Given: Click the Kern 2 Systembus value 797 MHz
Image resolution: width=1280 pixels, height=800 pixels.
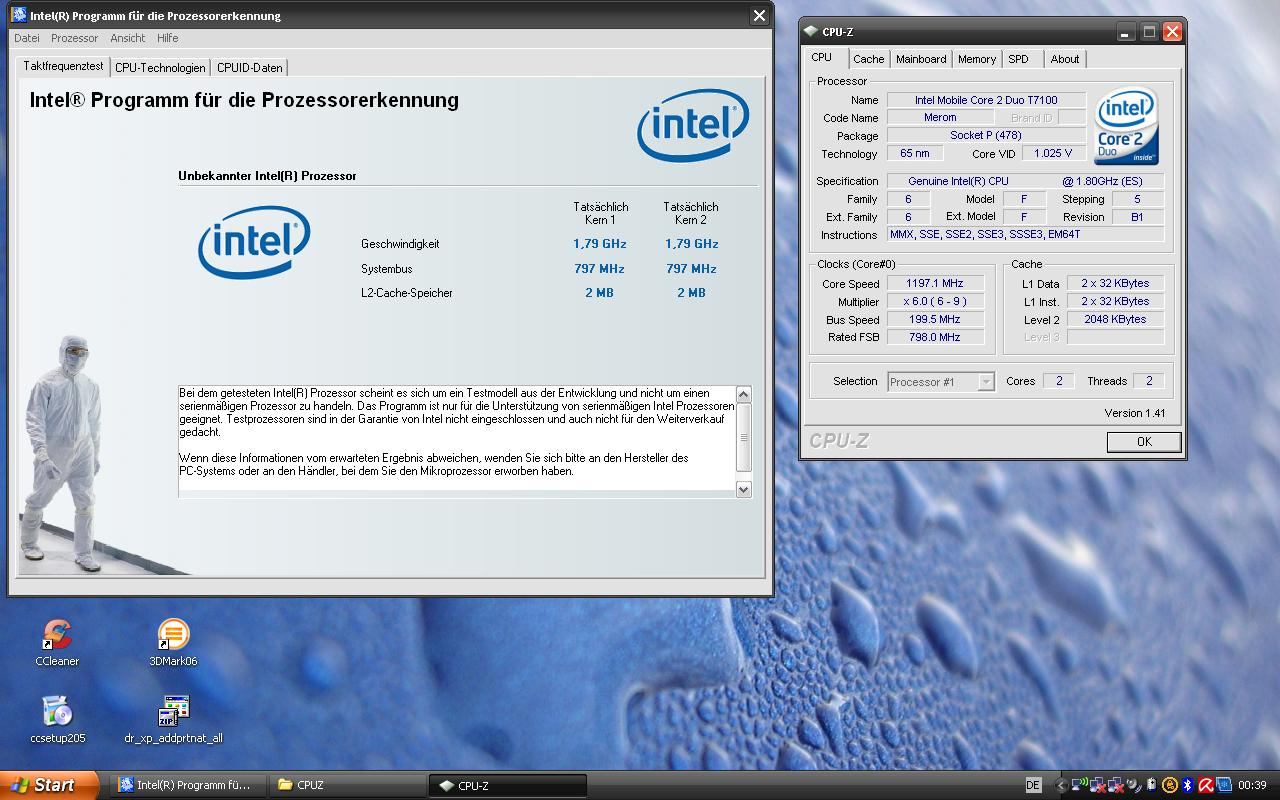Looking at the screenshot, I should point(691,268).
